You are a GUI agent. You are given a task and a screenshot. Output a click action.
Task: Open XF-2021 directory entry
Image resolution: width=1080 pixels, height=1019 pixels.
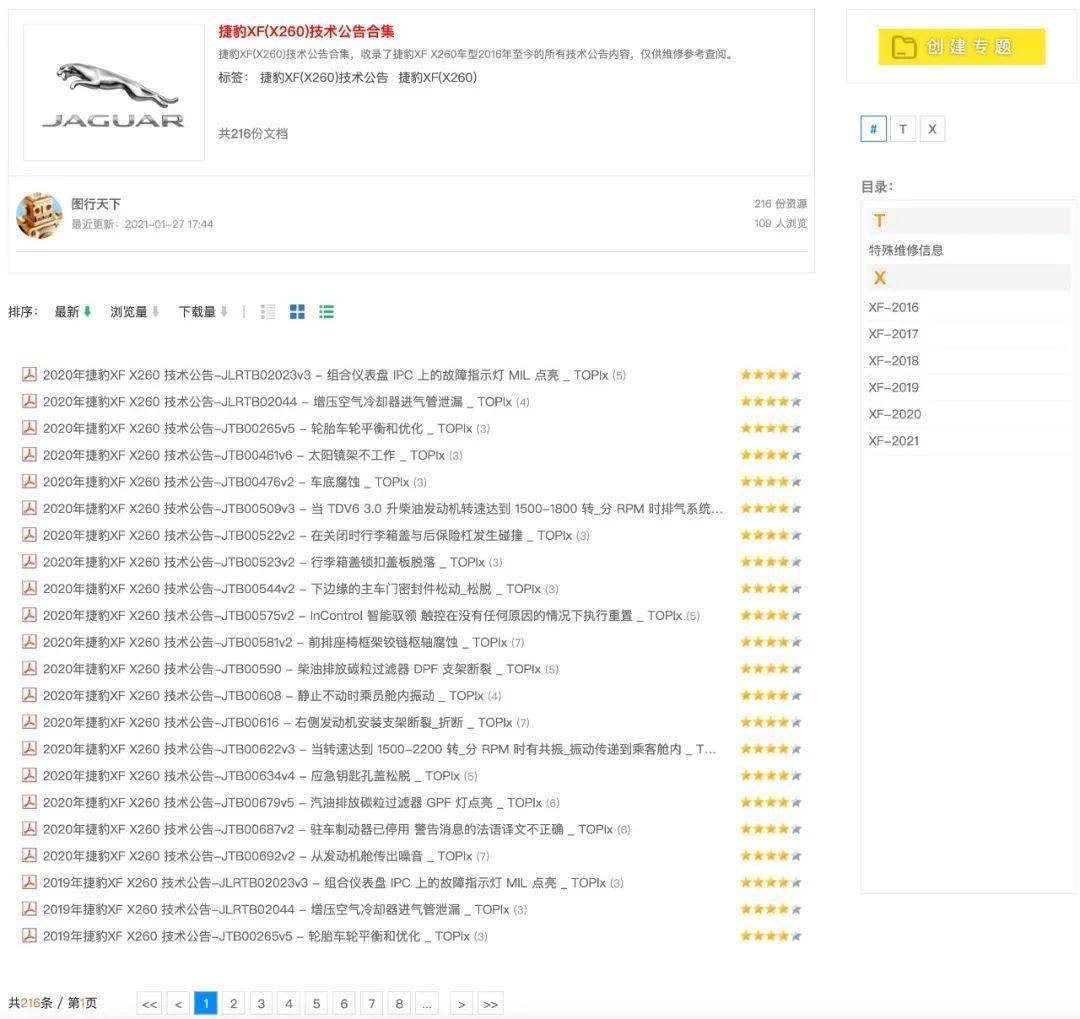[x=893, y=441]
